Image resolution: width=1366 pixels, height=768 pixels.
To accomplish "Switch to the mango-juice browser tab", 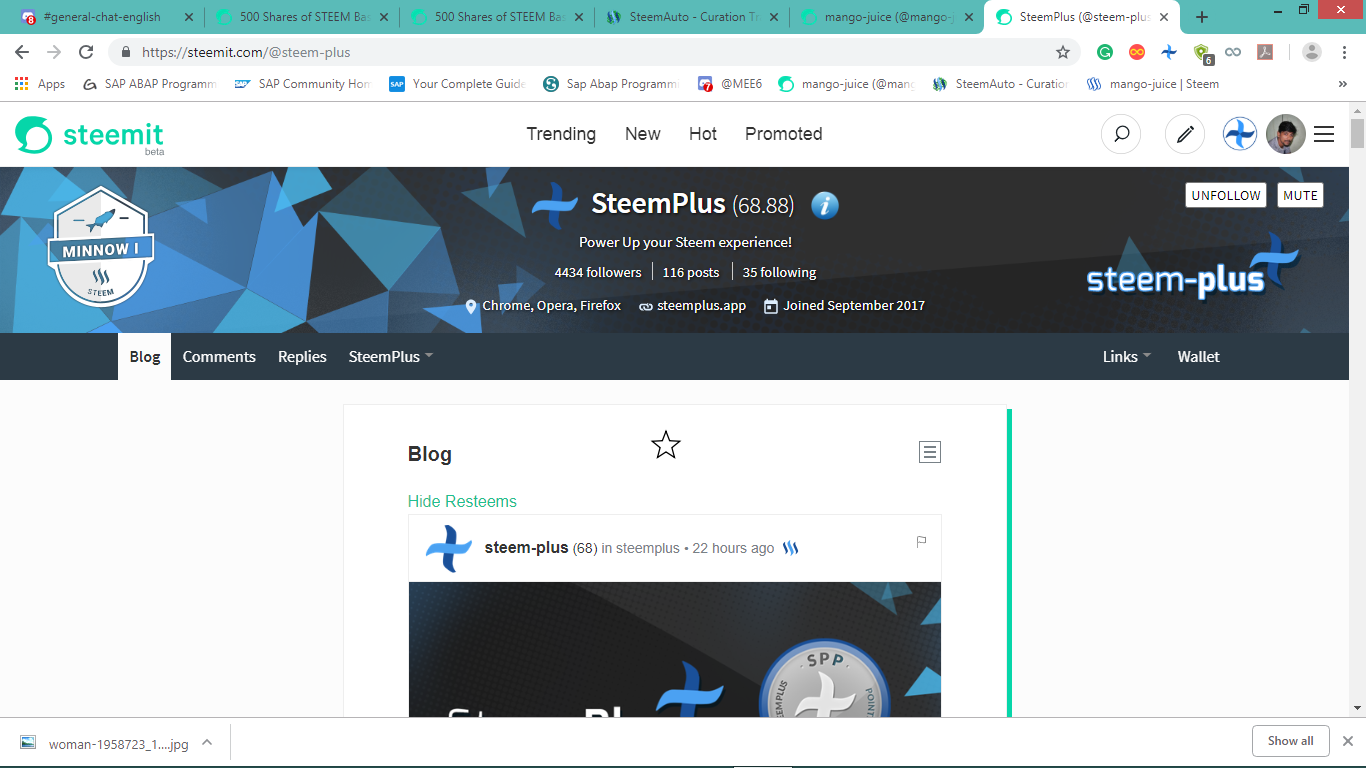I will pos(887,17).
